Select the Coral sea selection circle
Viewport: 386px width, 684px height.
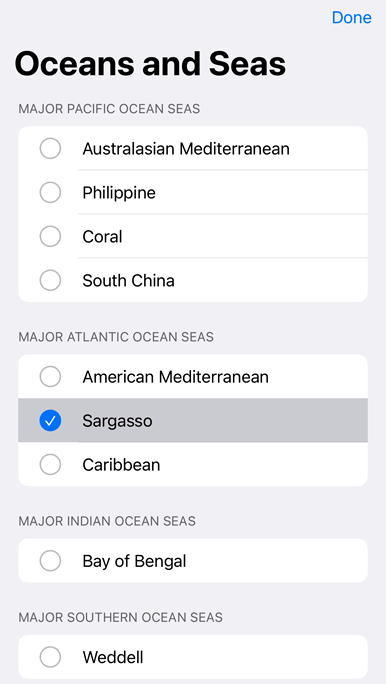coord(50,236)
